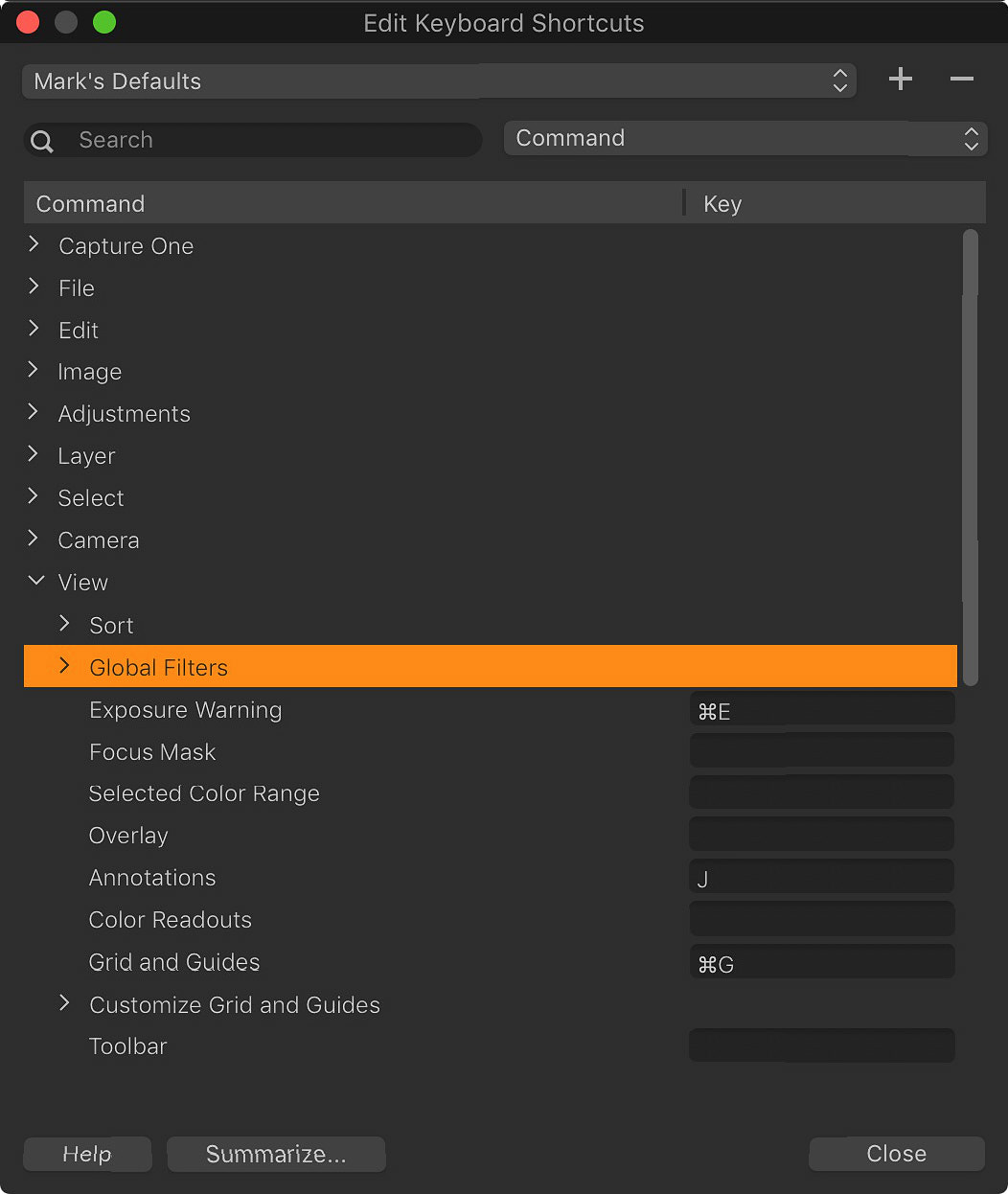1008x1194 pixels.
Task: Click the Exposure Warning shortcut key field
Action: click(821, 710)
